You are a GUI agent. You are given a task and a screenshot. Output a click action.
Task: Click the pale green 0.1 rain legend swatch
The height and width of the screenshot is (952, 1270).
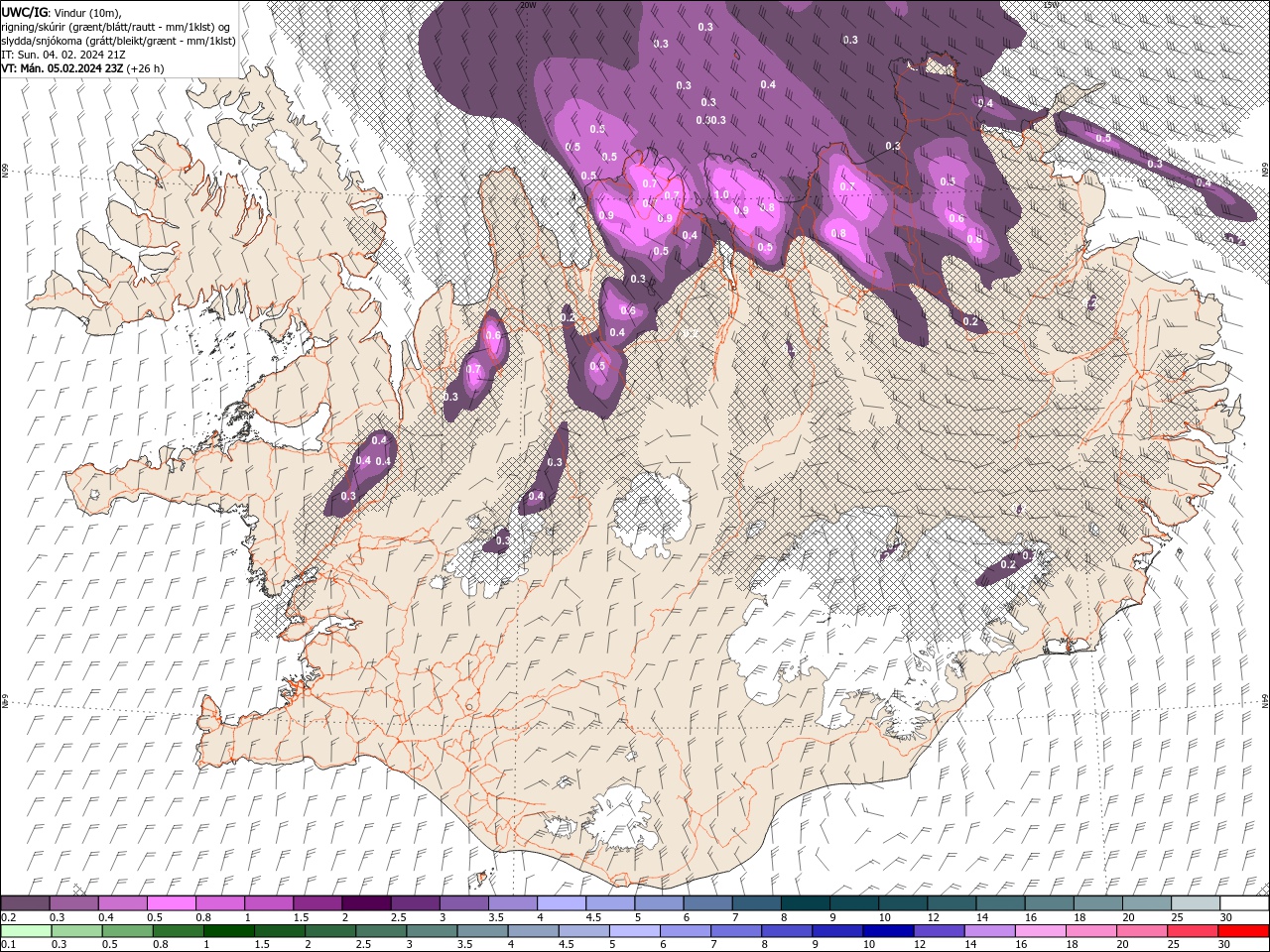click(26, 931)
